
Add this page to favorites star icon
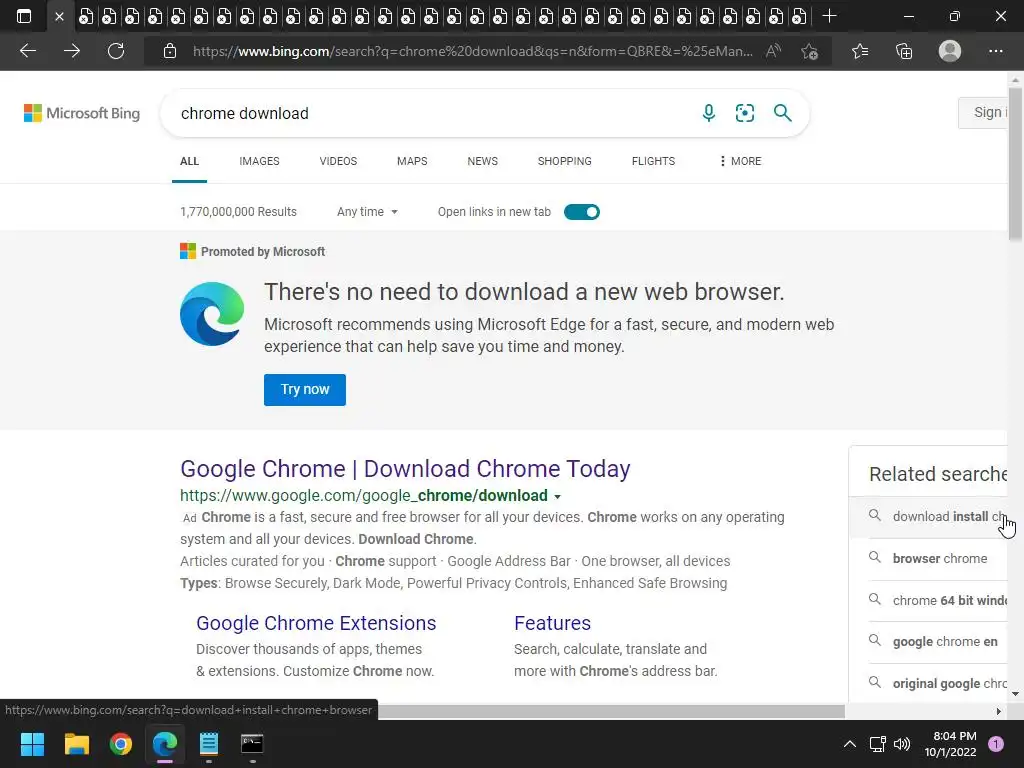810,51
